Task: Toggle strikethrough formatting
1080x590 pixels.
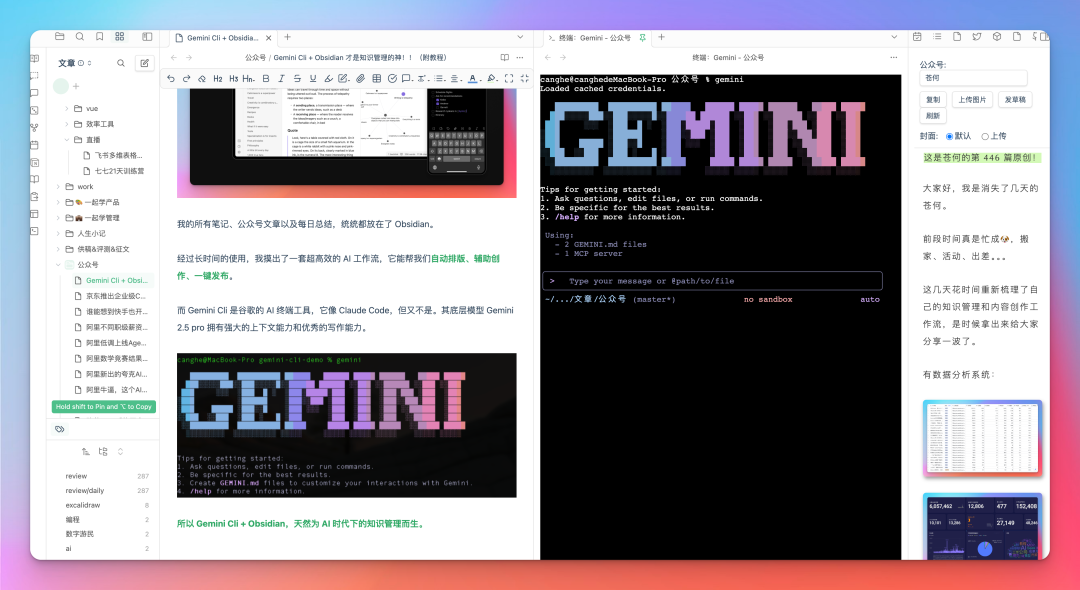Action: [x=297, y=78]
